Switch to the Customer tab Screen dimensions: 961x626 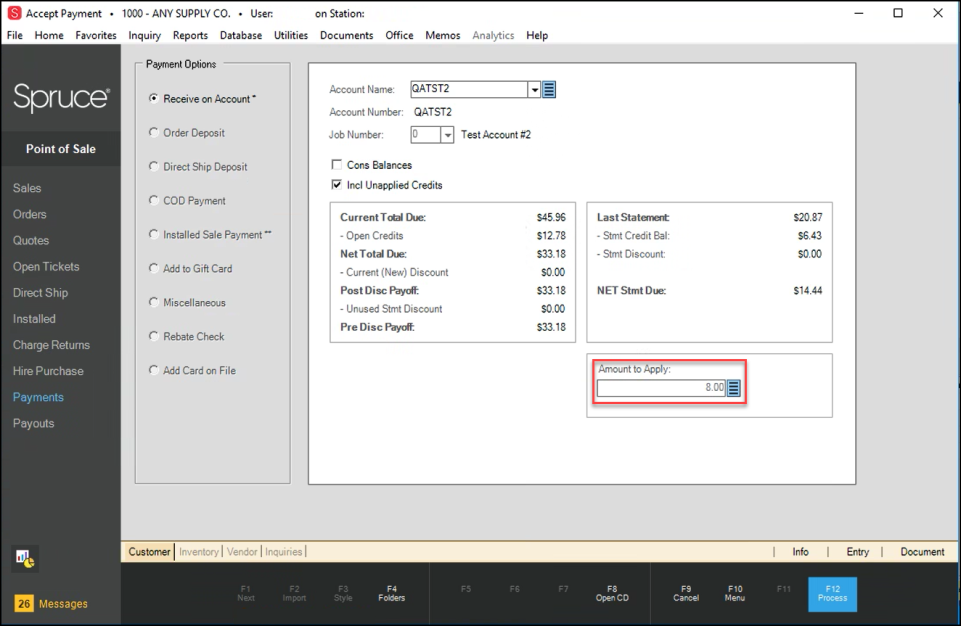149,552
